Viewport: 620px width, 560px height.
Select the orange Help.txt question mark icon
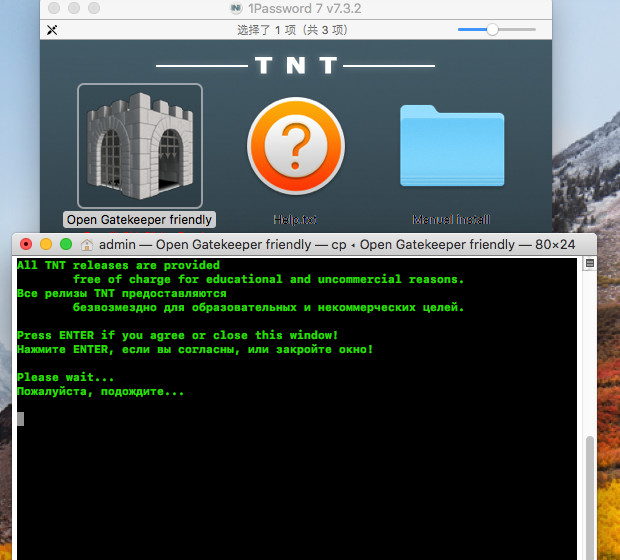point(296,145)
